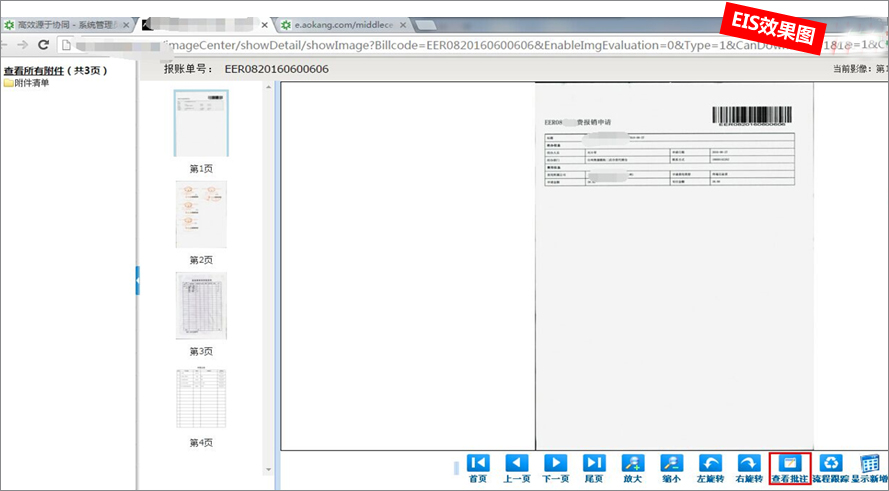
Task: Jump to last page (尾页)
Action: point(594,463)
